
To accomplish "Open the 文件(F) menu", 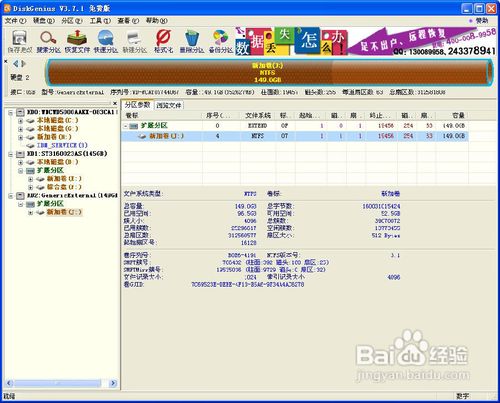I will coord(15,21).
